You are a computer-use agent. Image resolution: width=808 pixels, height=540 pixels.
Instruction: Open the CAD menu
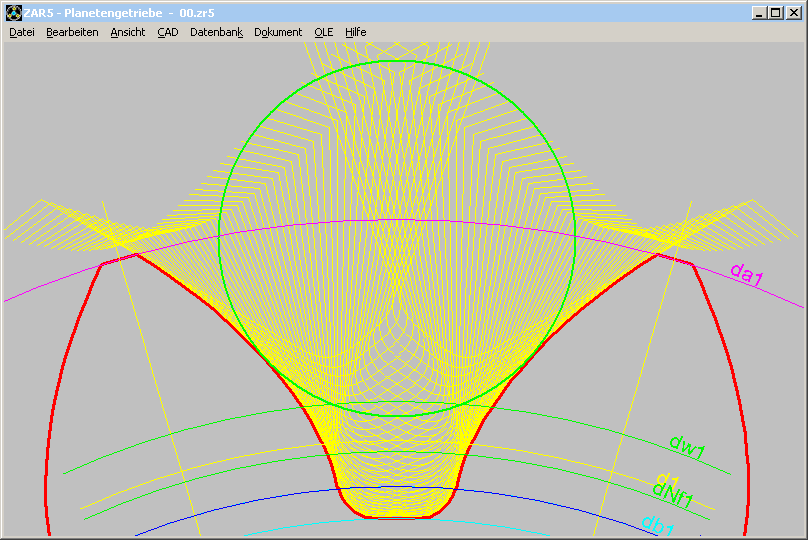[167, 32]
